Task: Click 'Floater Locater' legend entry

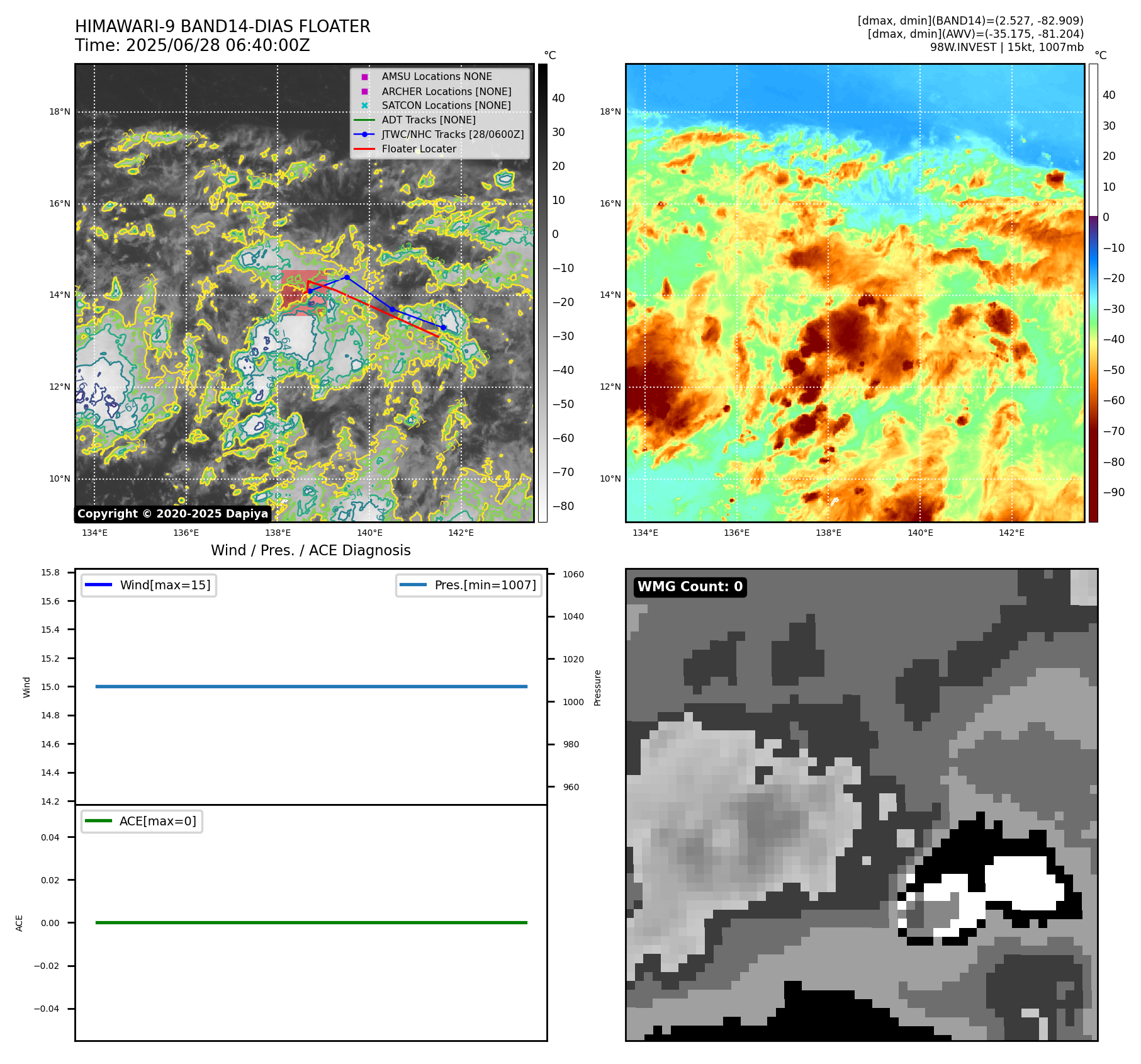Action: coord(419,149)
